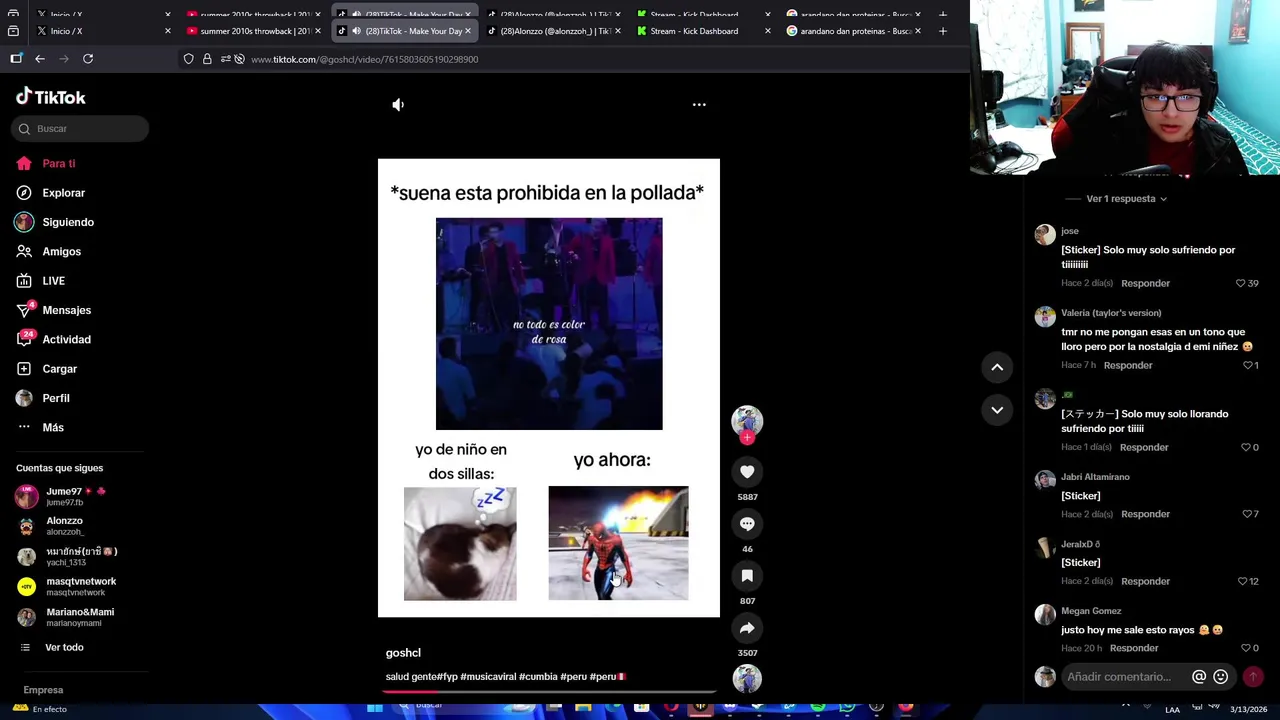The width and height of the screenshot is (1280, 720).
Task: Open Amigos in the sidebar
Action: click(61, 252)
